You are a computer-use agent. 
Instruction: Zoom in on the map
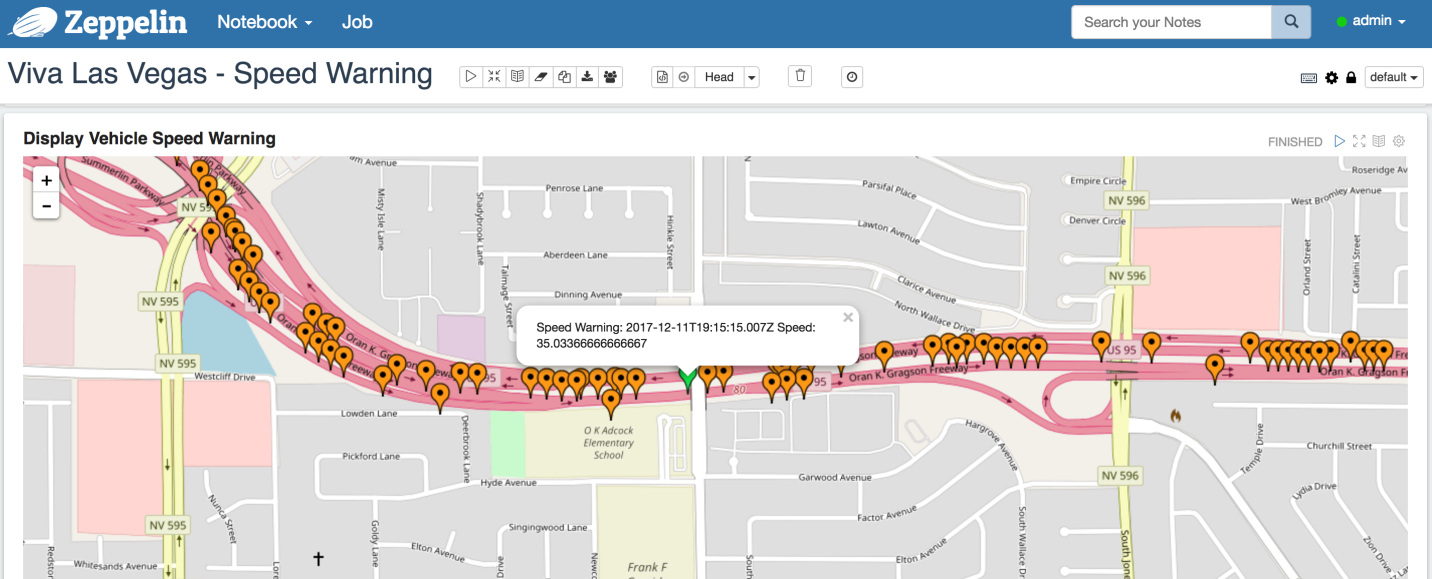pos(46,180)
